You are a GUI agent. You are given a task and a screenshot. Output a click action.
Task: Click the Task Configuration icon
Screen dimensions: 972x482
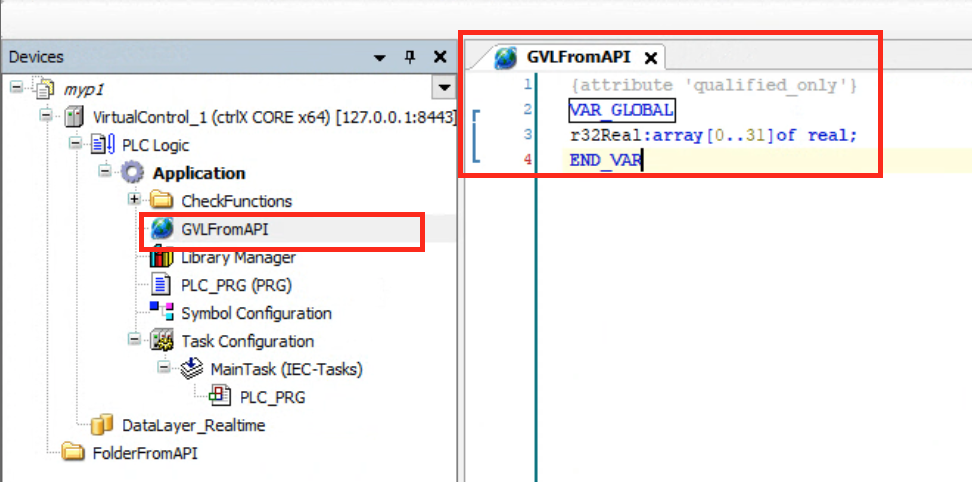pos(162,341)
